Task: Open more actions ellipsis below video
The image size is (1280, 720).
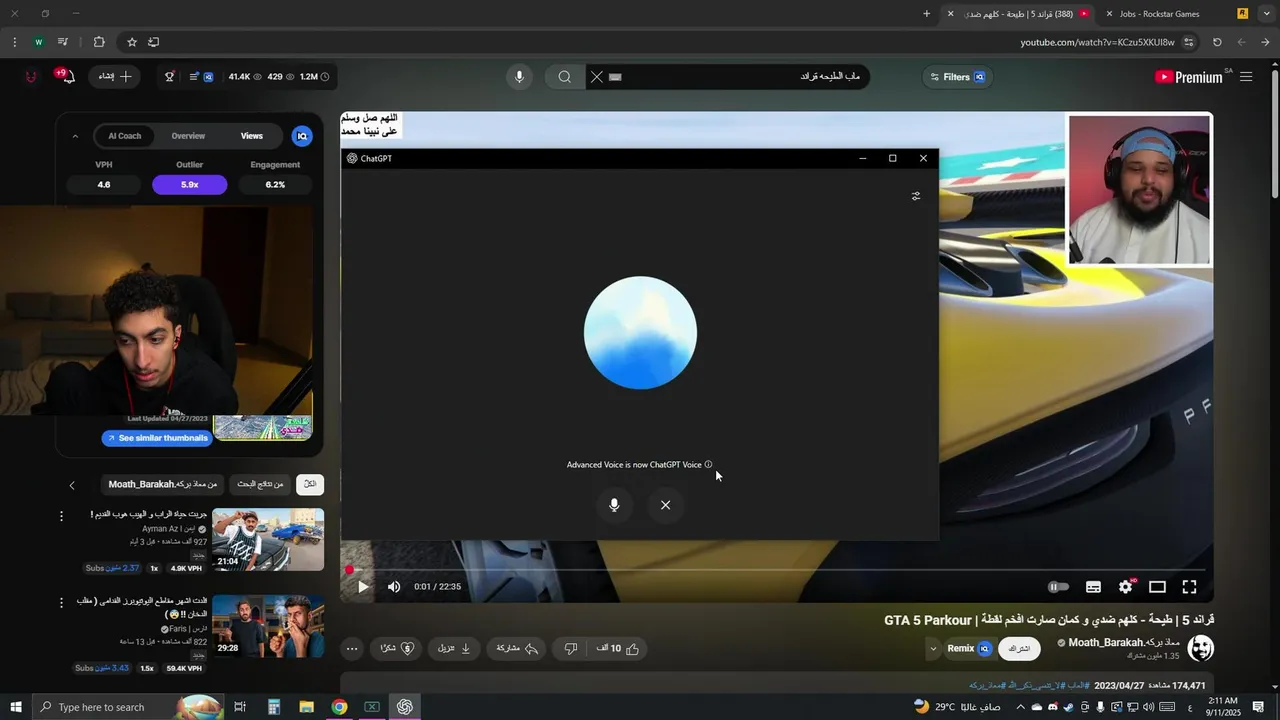Action: point(352,648)
